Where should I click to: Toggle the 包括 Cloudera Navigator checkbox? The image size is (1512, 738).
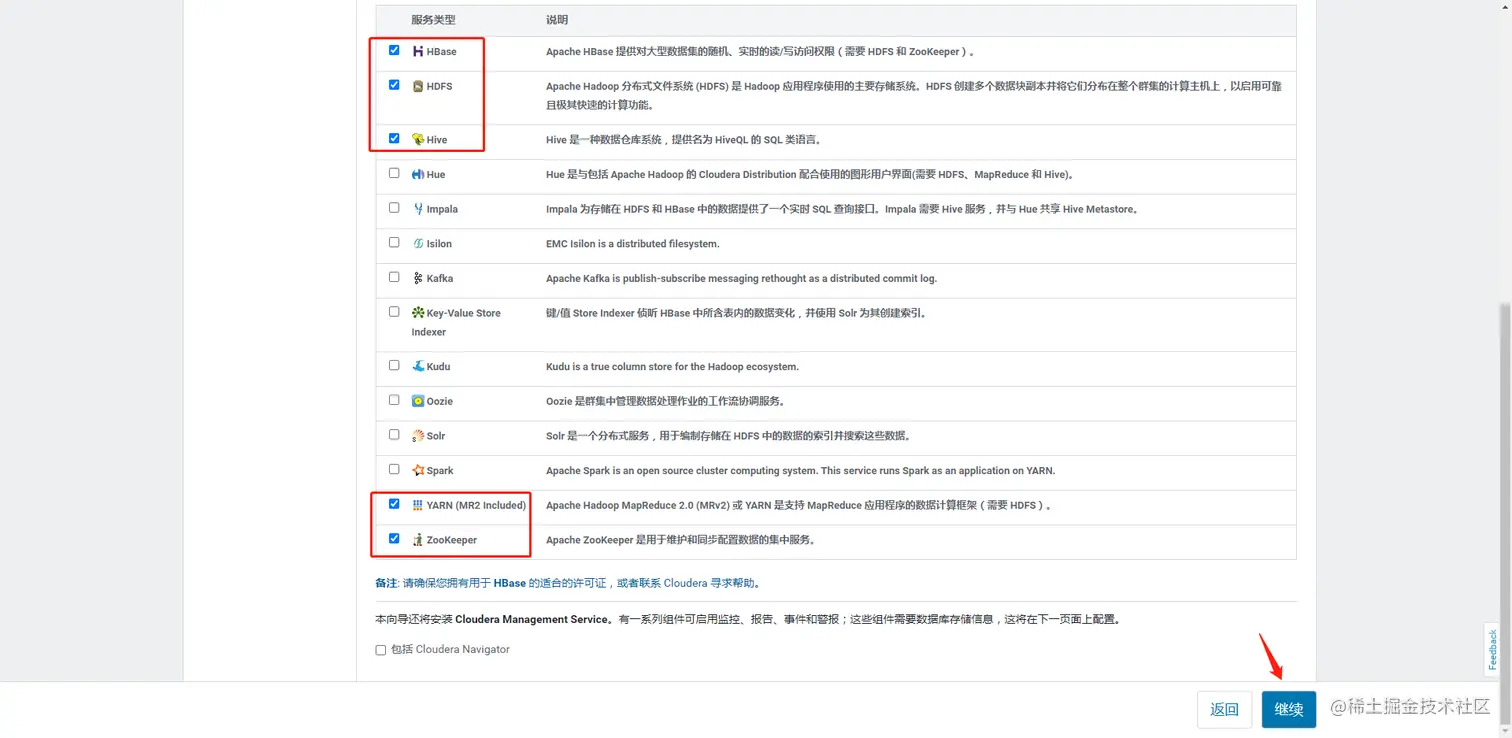click(380, 650)
